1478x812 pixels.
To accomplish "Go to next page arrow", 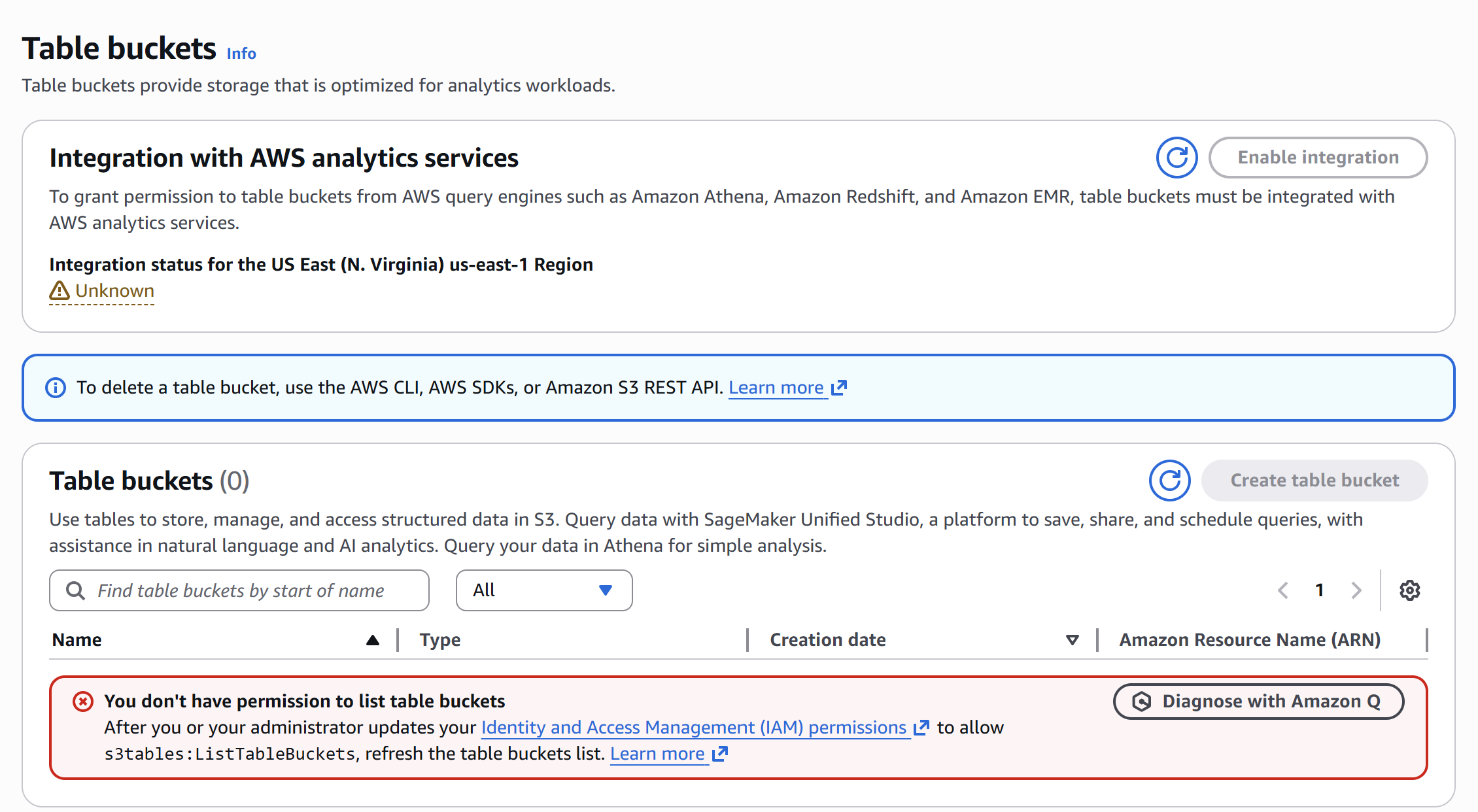I will (x=1356, y=590).
